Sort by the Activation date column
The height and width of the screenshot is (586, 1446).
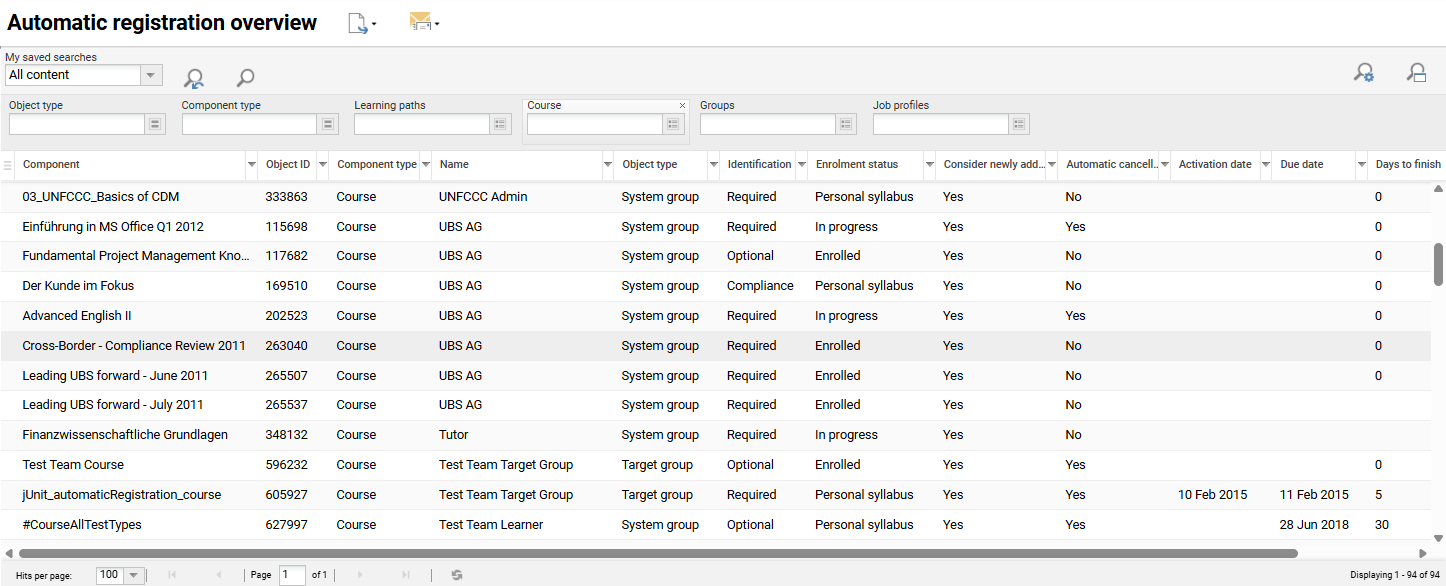click(x=1215, y=164)
